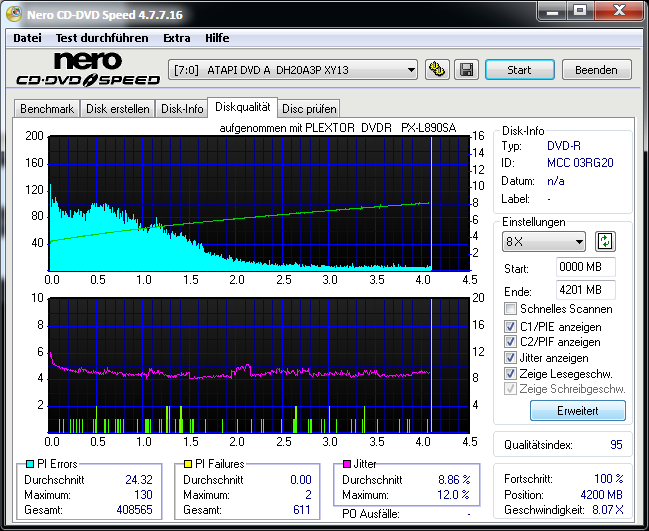This screenshot has width=649, height=531.
Task: Click the magenta Jitter legend square
Action: pyautogui.click(x=347, y=464)
